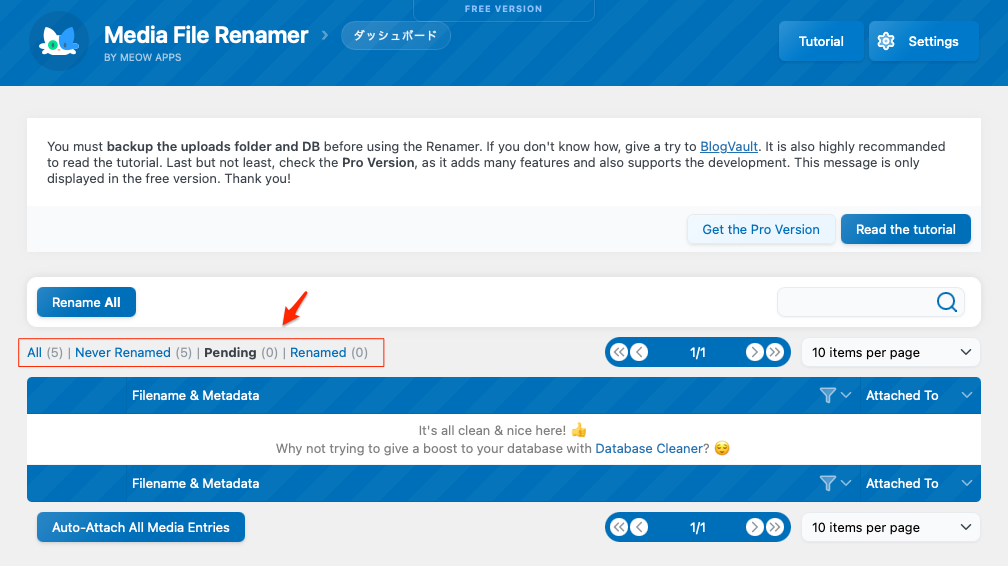Expand the top 'Attached To' column chevron

(966, 396)
